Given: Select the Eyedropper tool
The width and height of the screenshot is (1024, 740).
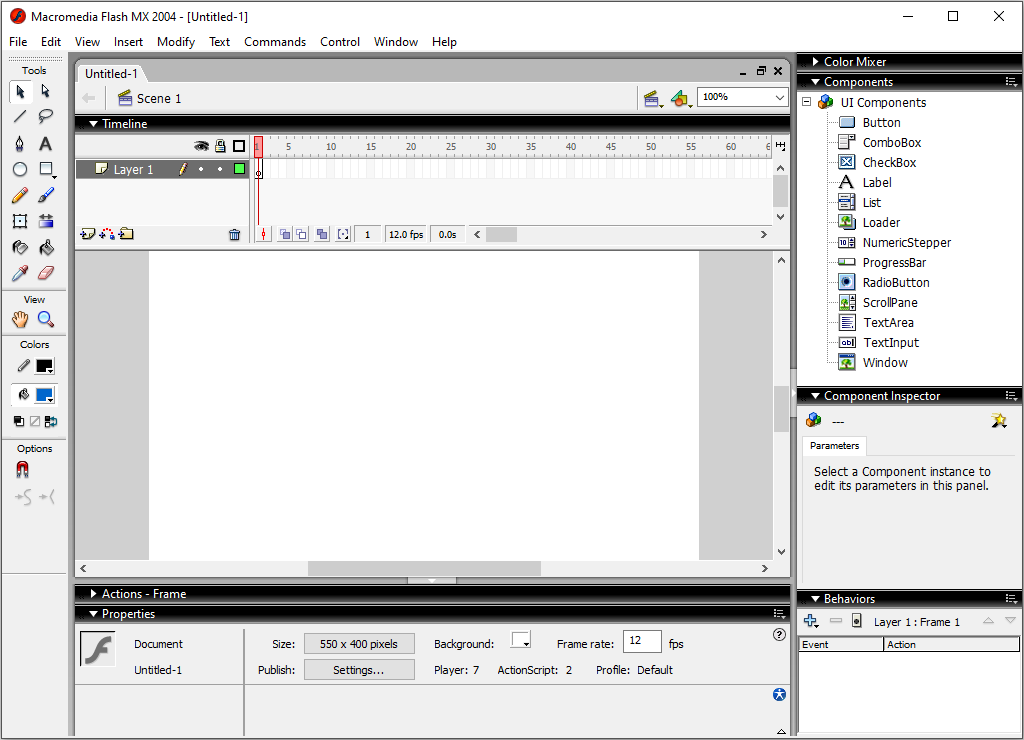Looking at the screenshot, I should tap(20, 273).
